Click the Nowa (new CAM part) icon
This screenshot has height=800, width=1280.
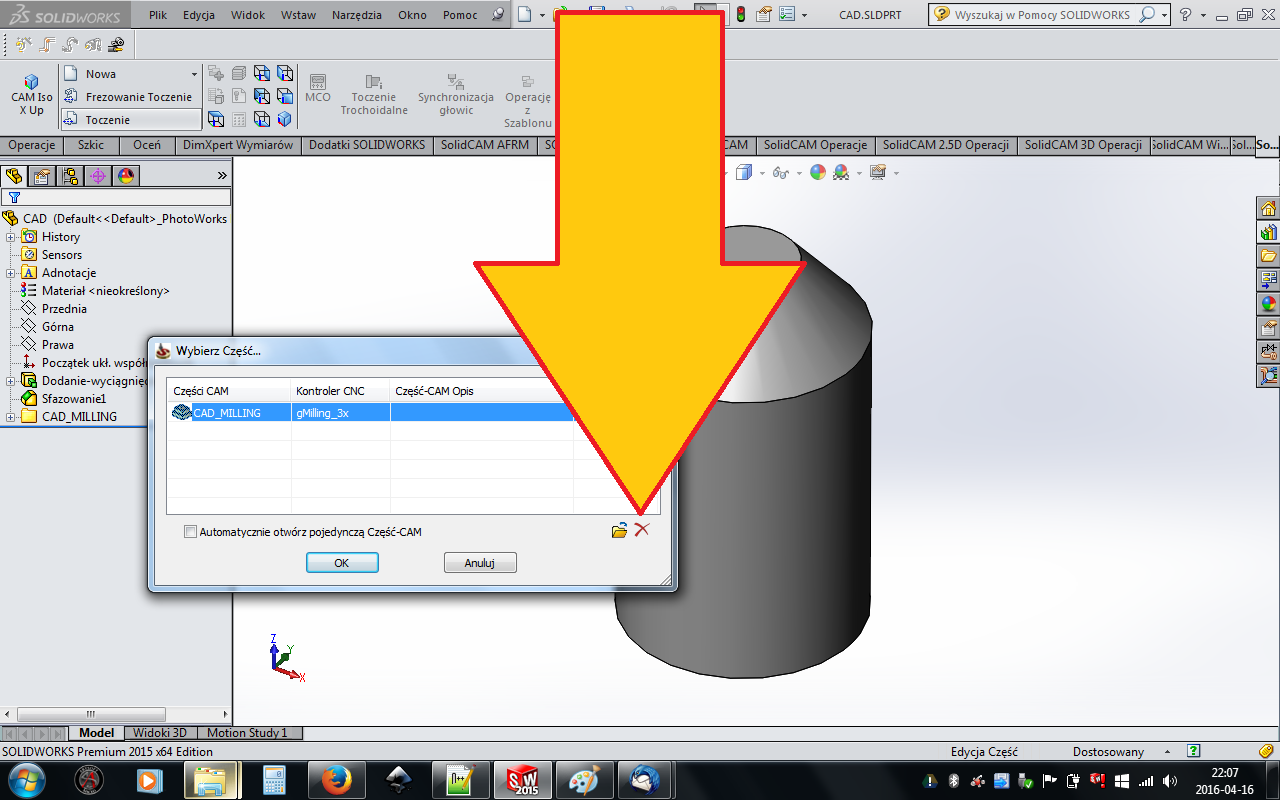(x=71, y=74)
